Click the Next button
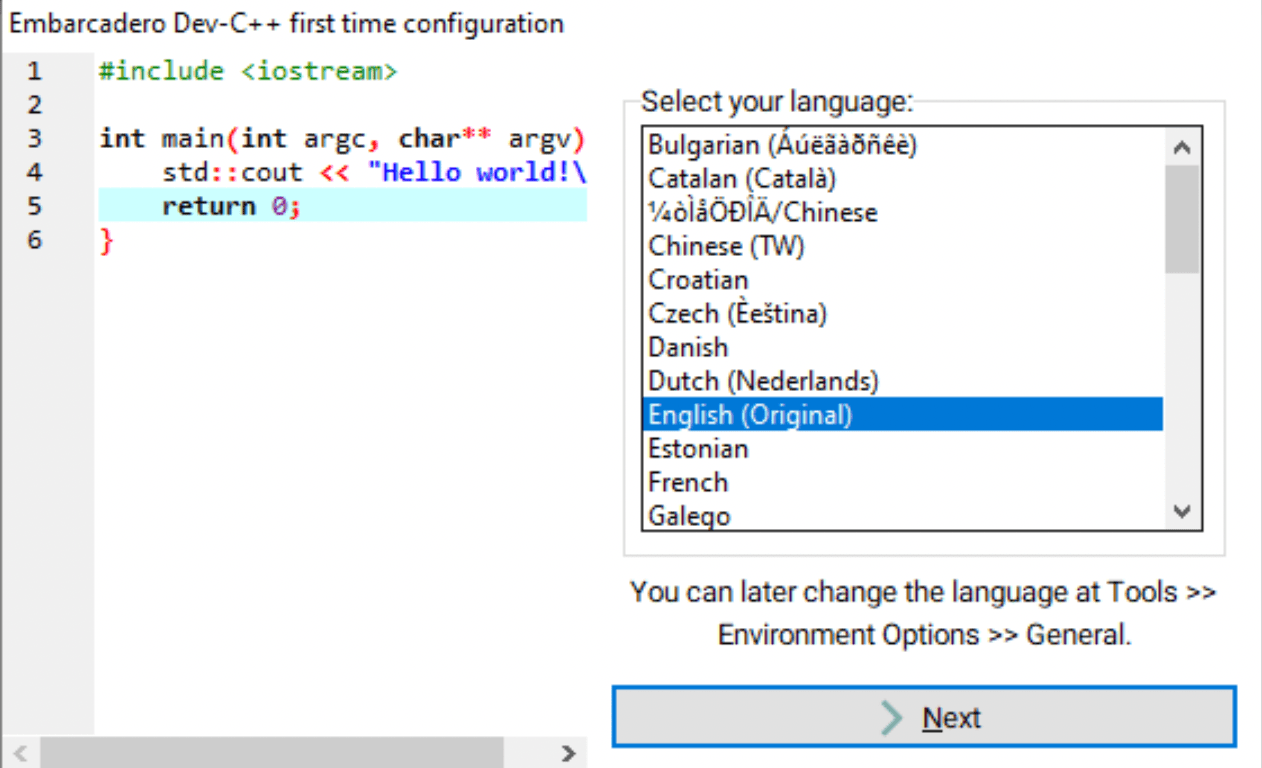This screenshot has height=768, width=1262. [x=924, y=717]
